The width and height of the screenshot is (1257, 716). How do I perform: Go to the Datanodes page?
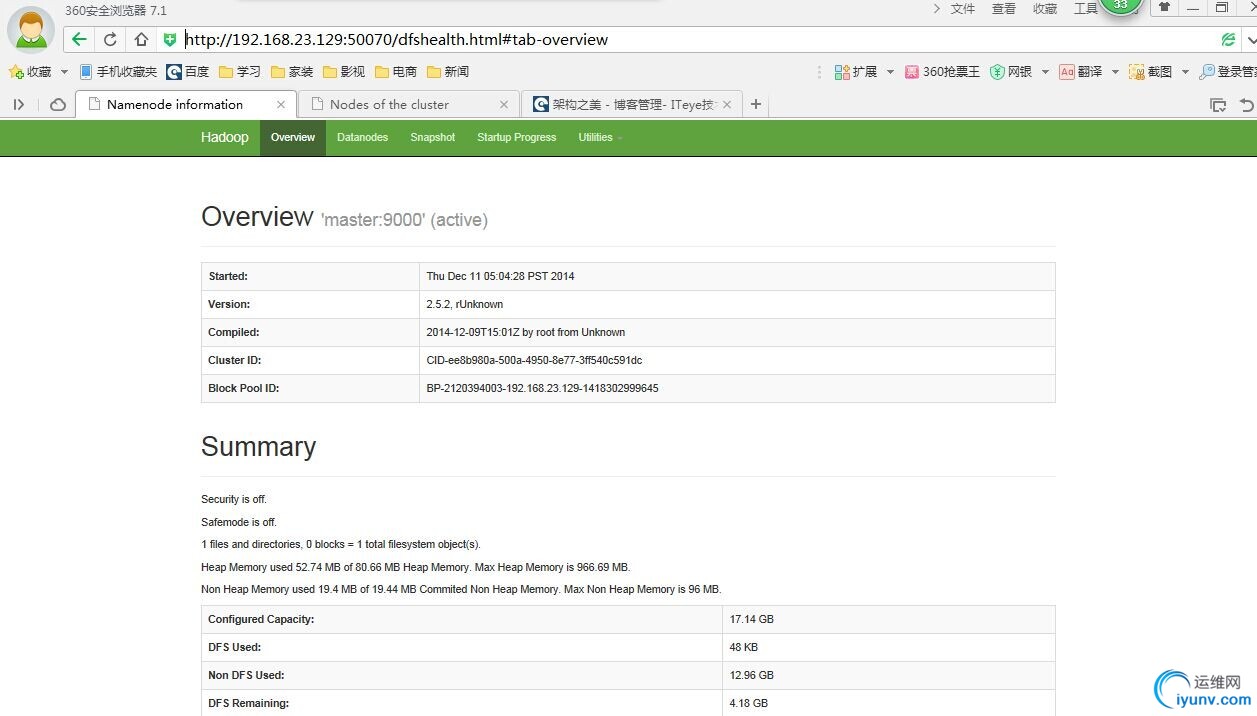[x=362, y=138]
